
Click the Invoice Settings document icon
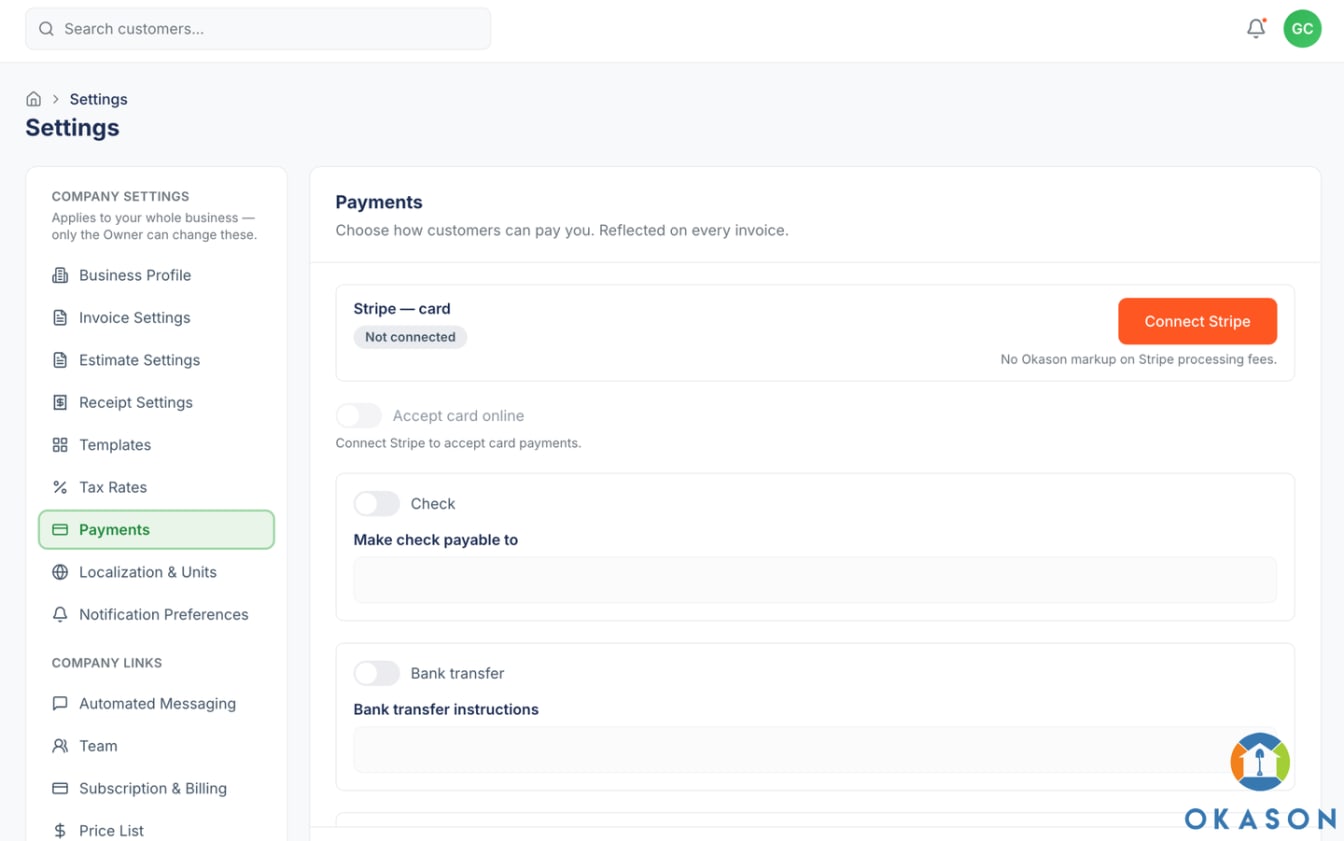pos(60,318)
